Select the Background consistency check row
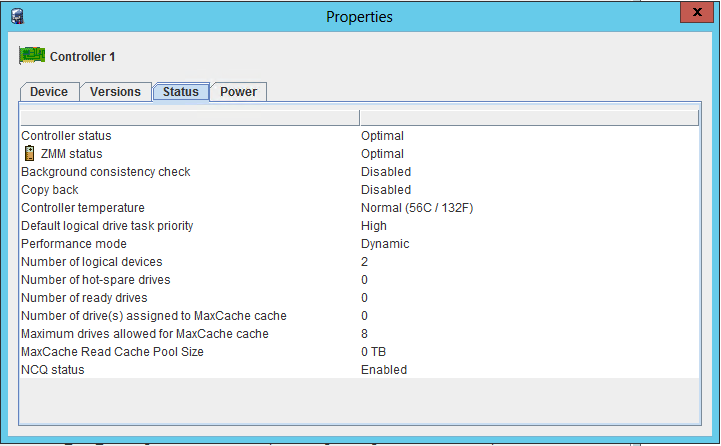The width and height of the screenshot is (721, 446). [x=106, y=172]
